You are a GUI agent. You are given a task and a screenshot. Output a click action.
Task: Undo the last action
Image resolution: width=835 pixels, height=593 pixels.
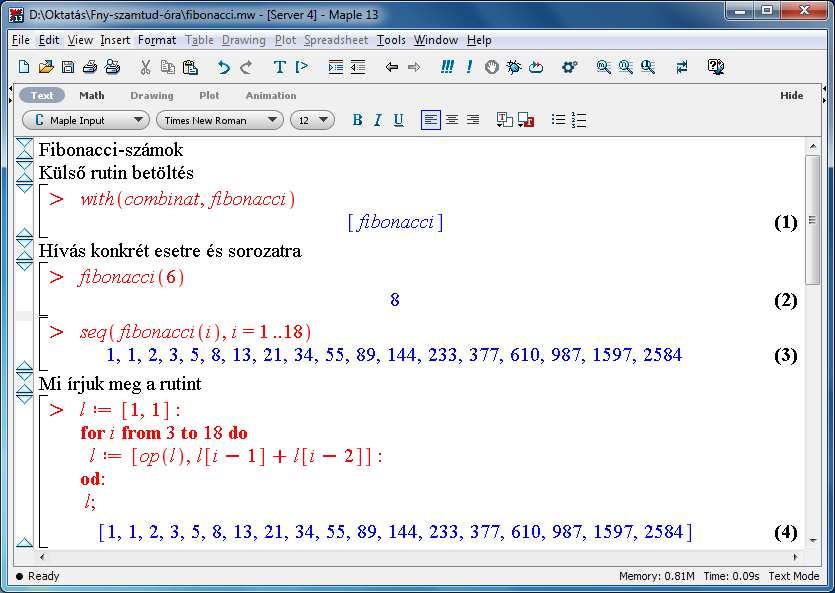(x=224, y=67)
